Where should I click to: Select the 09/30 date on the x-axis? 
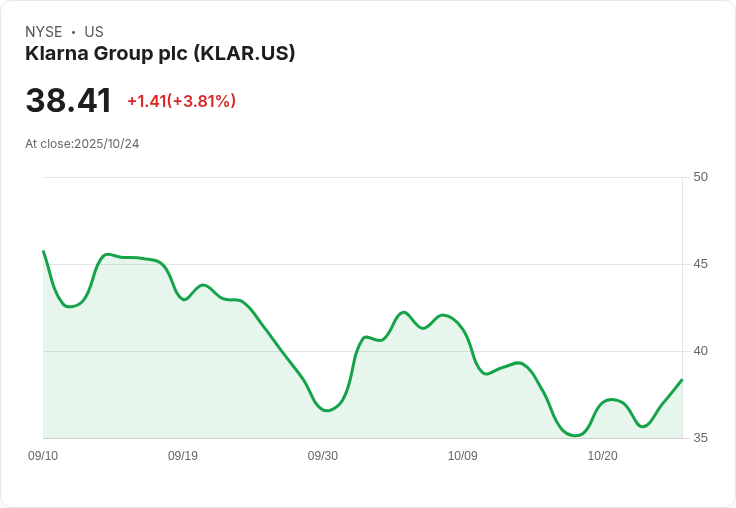pos(323,456)
